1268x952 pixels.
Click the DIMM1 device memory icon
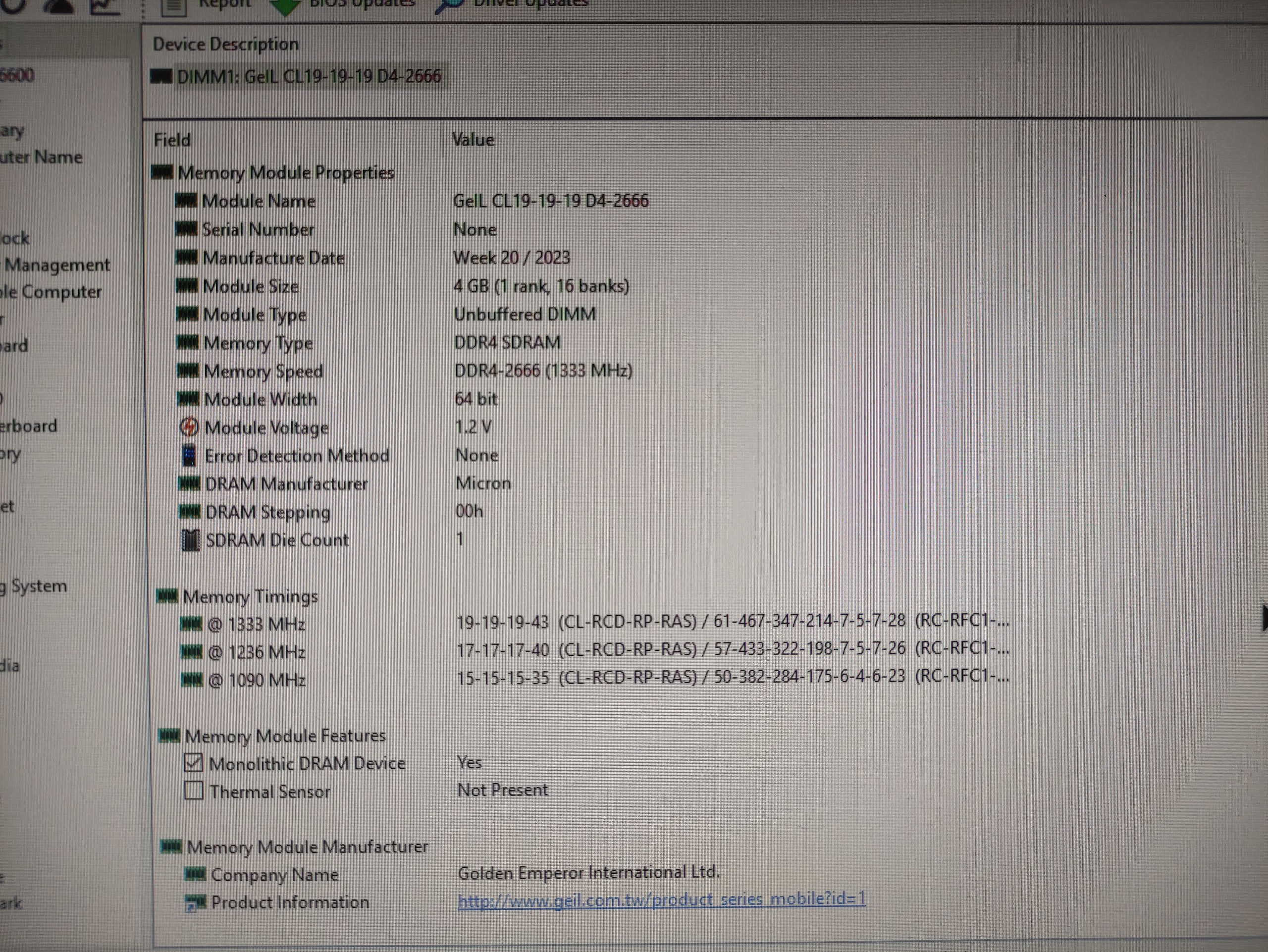tap(161, 76)
